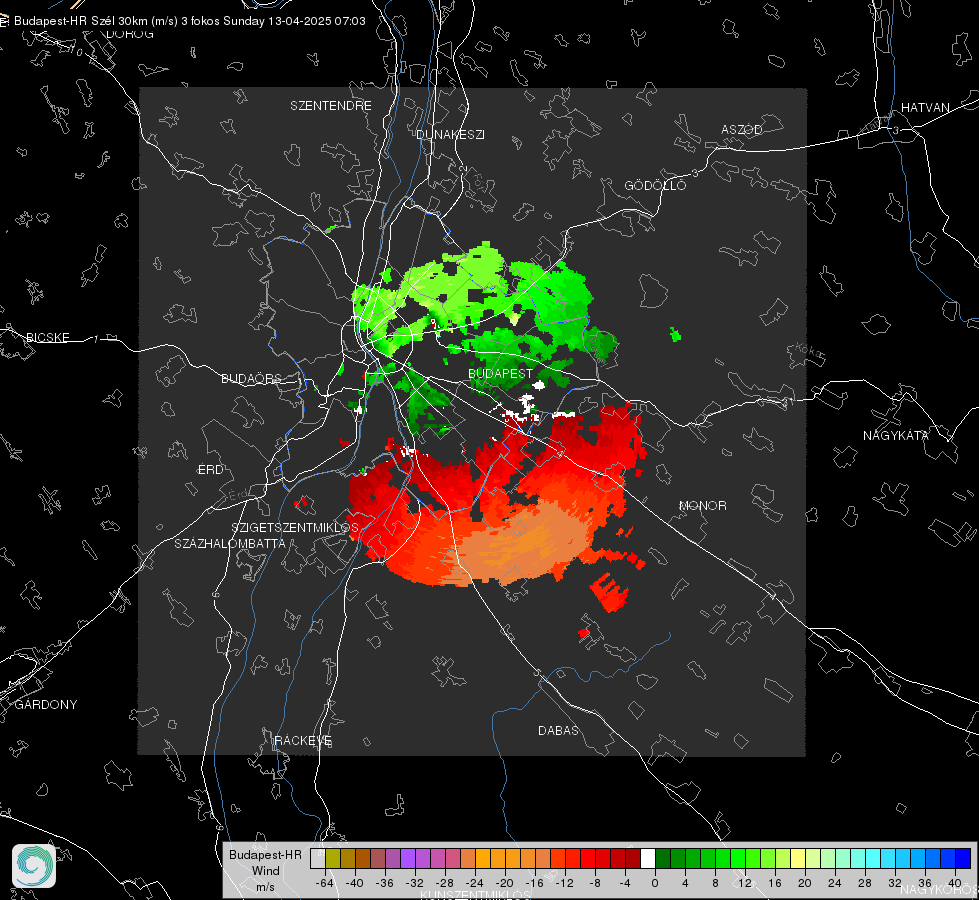979x900 pixels.
Task: Click the MONOR town label
Action: tap(702, 506)
